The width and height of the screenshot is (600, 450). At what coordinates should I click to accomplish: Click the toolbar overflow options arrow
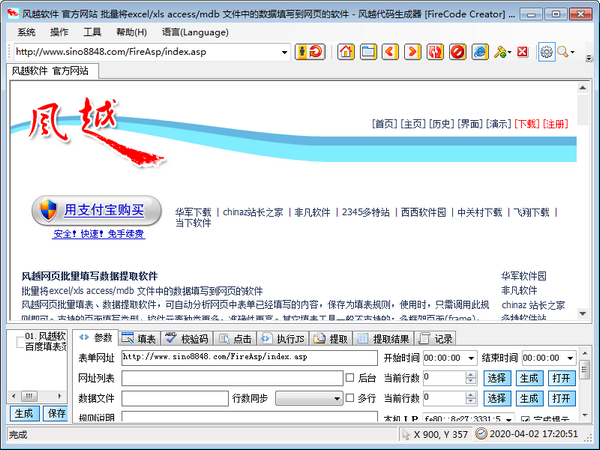tap(589, 58)
